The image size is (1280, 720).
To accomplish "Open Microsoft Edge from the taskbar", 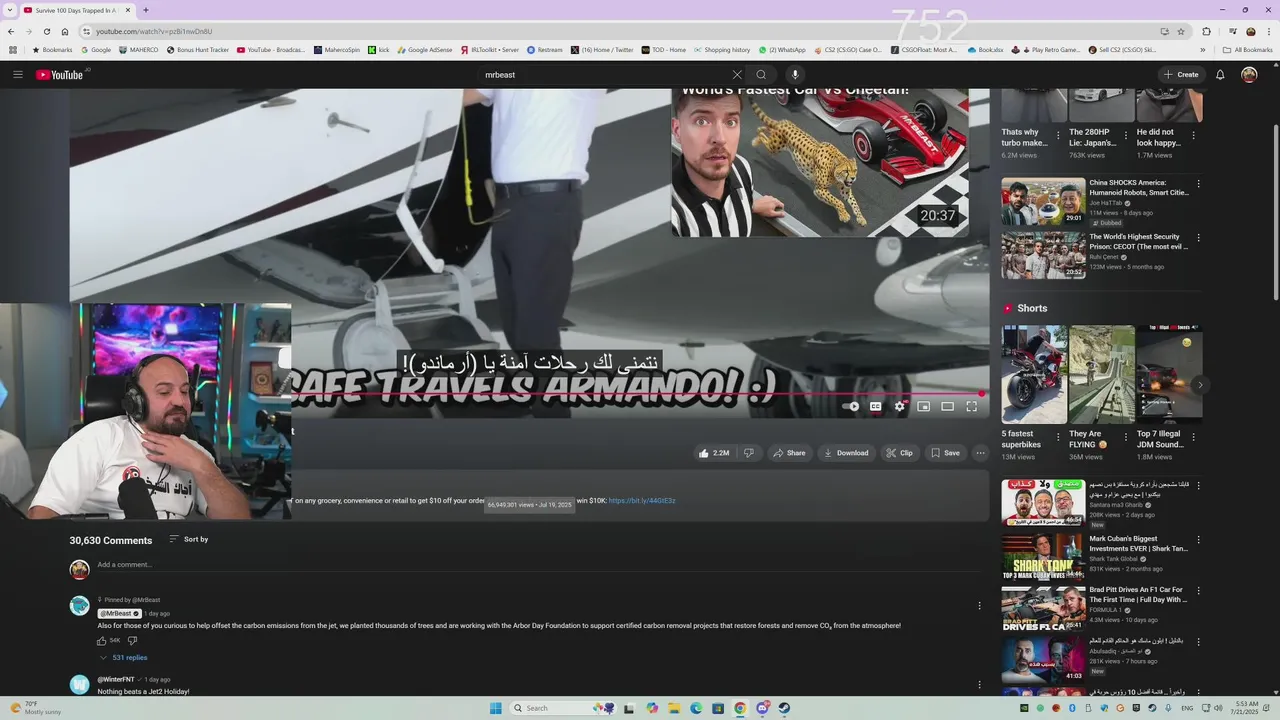I will click(696, 708).
